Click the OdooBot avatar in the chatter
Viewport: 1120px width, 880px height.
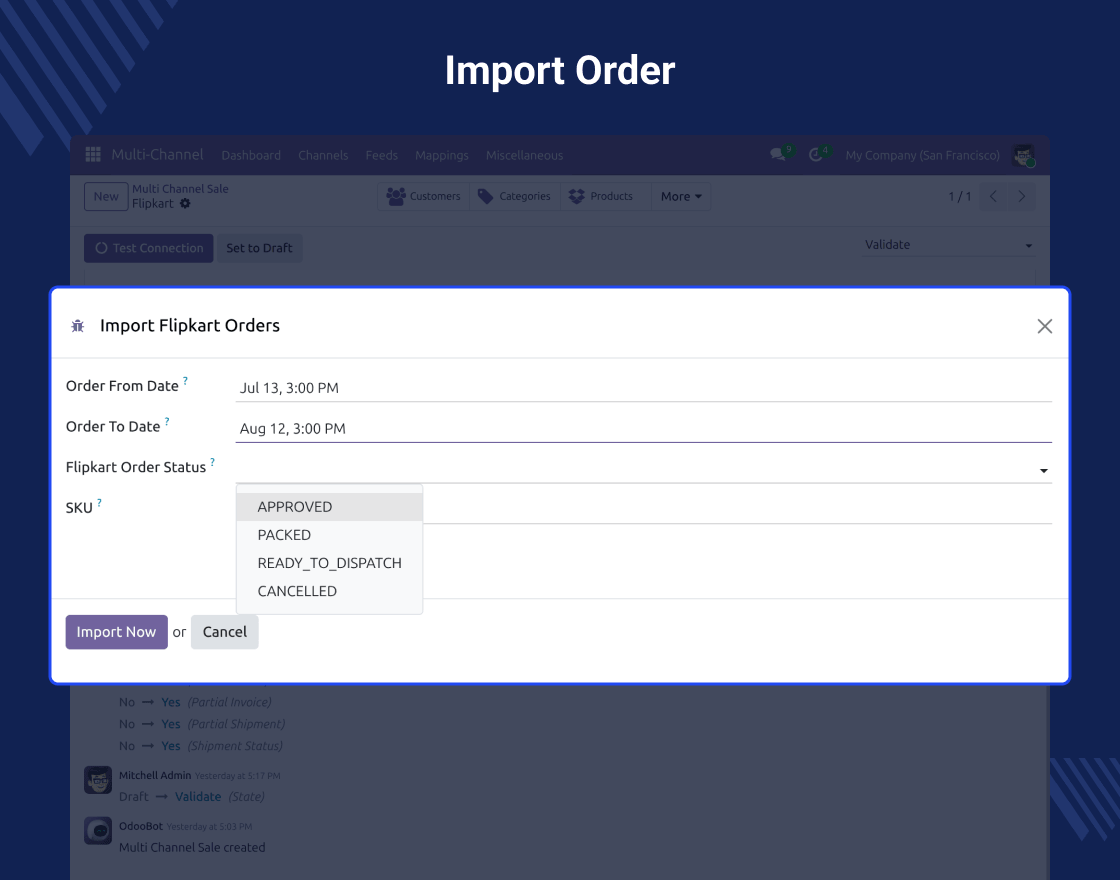click(x=98, y=831)
